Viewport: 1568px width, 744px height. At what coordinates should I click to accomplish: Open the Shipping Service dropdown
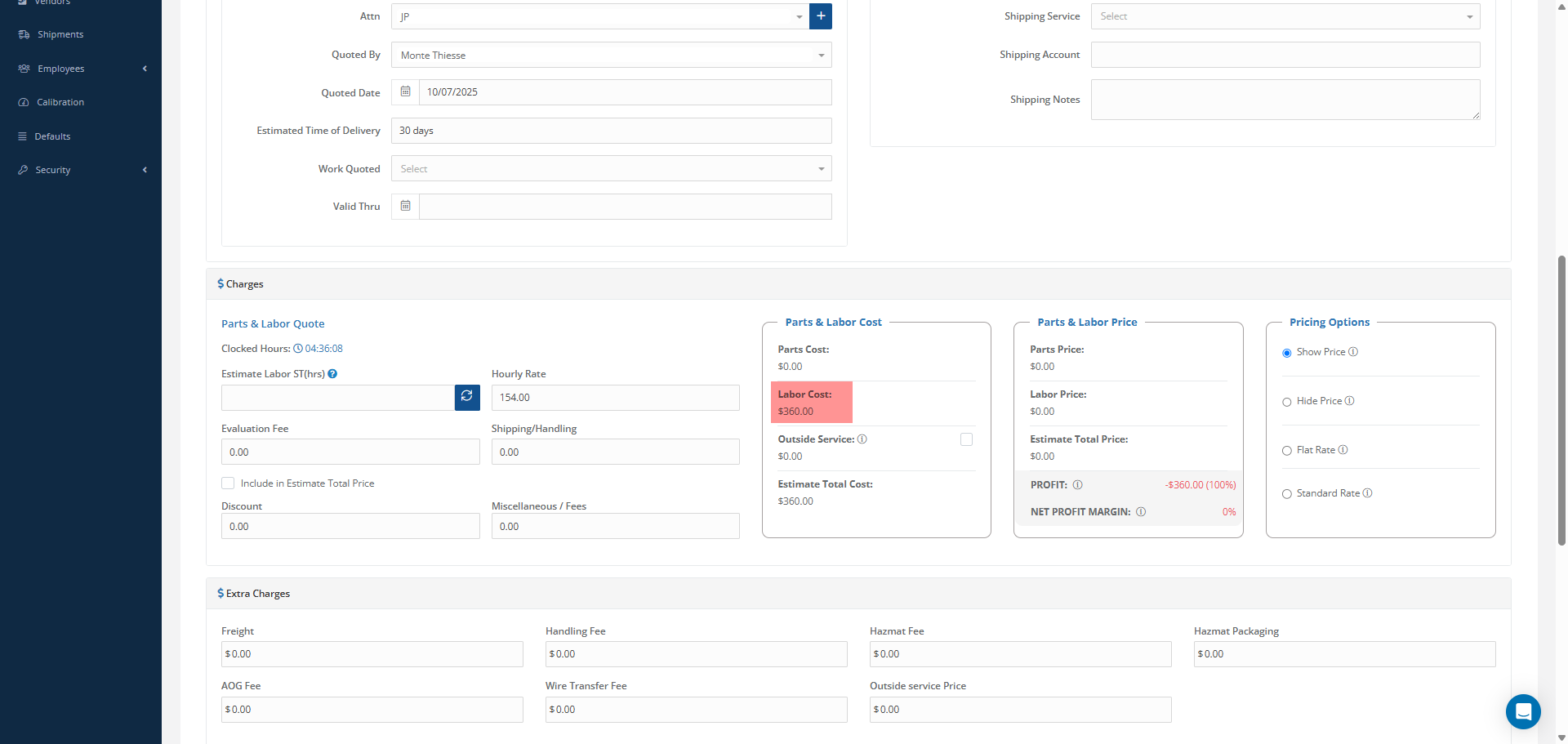point(1285,16)
